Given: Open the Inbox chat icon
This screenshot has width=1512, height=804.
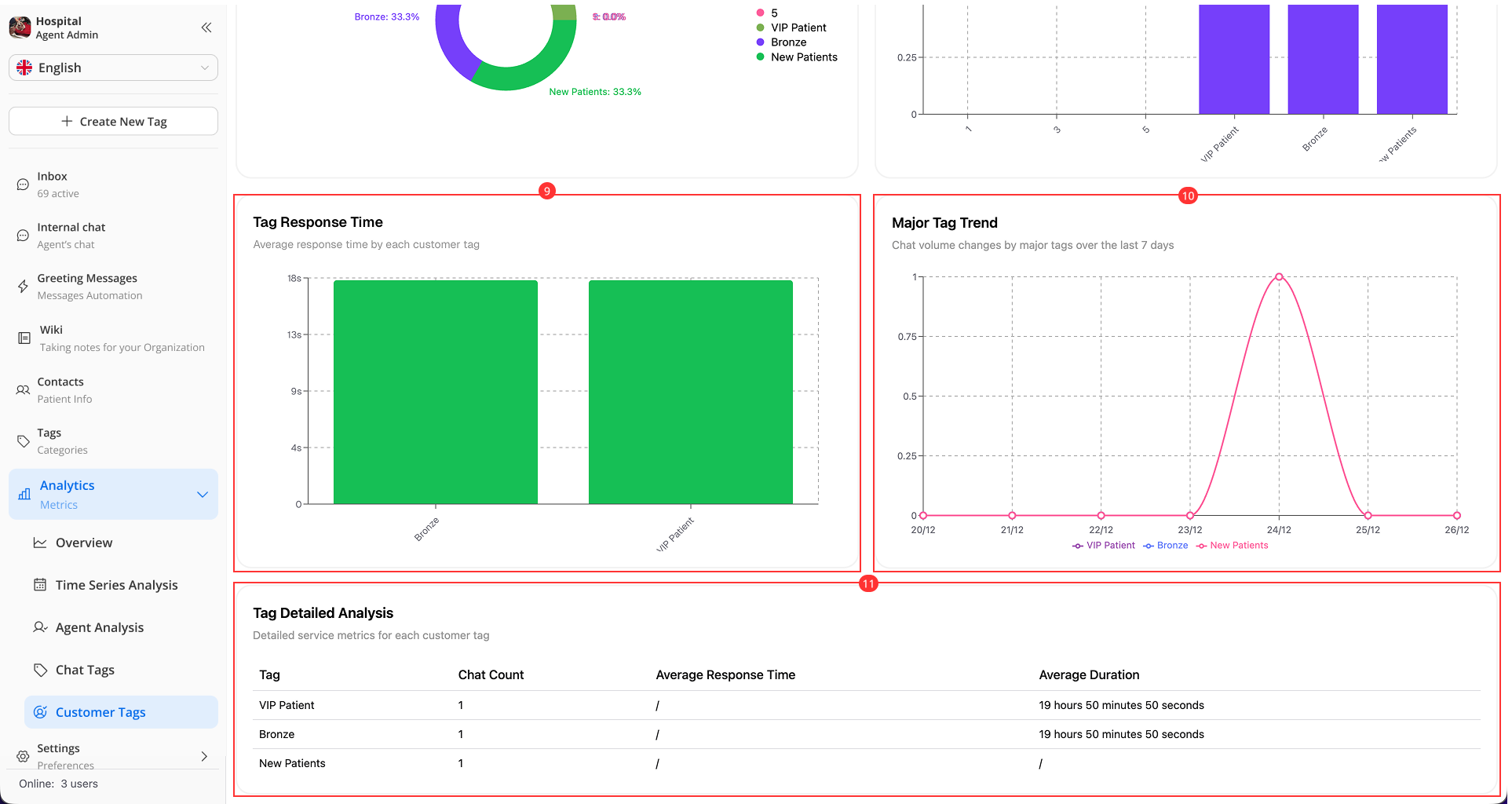Looking at the screenshot, I should pyautogui.click(x=22, y=184).
